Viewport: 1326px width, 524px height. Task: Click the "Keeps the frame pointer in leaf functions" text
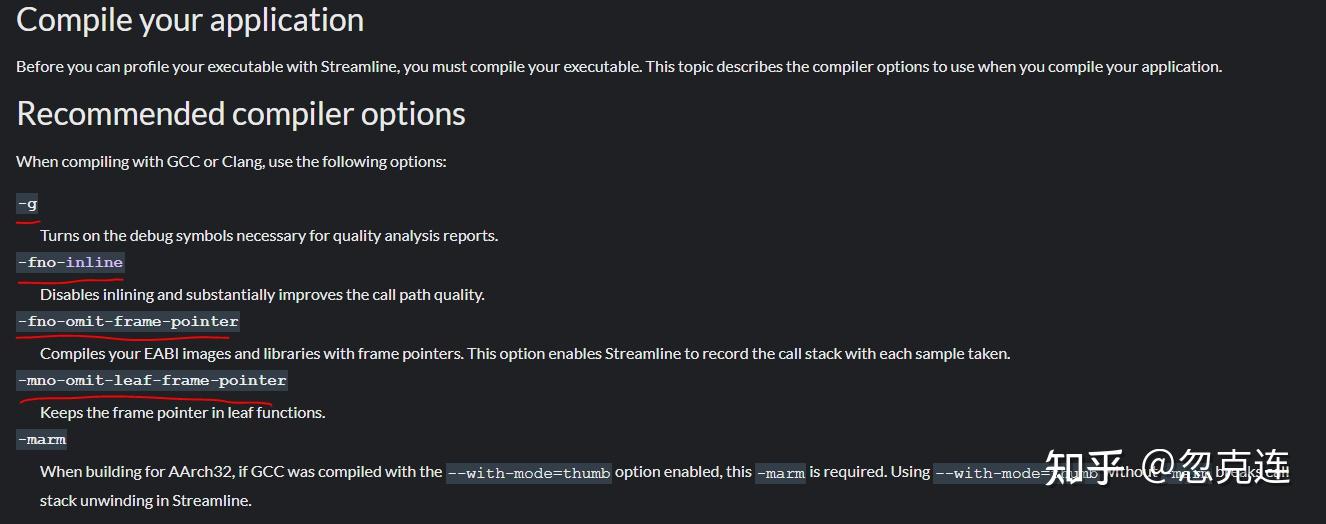click(x=183, y=413)
